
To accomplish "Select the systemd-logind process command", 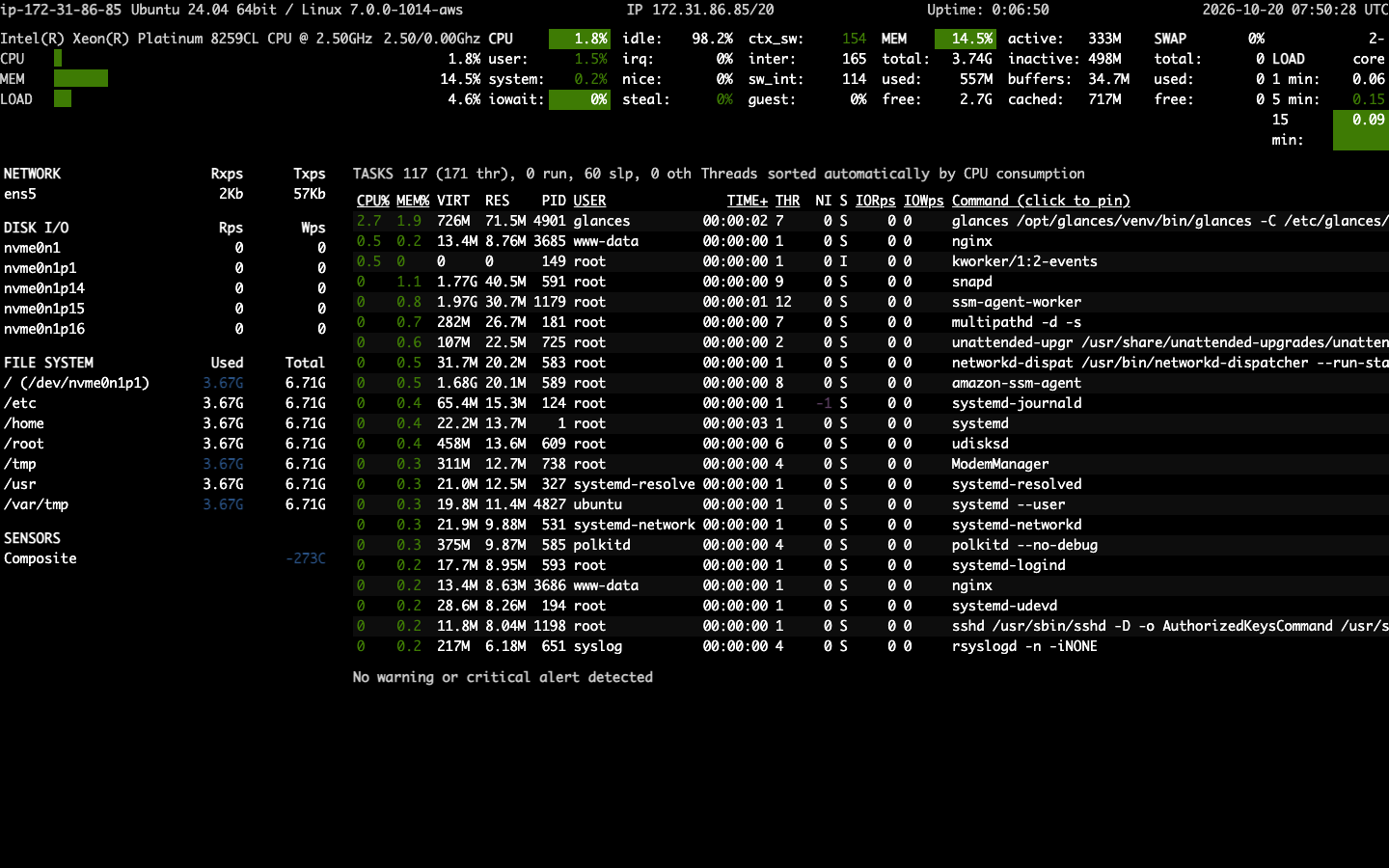I will pos(1009,565).
